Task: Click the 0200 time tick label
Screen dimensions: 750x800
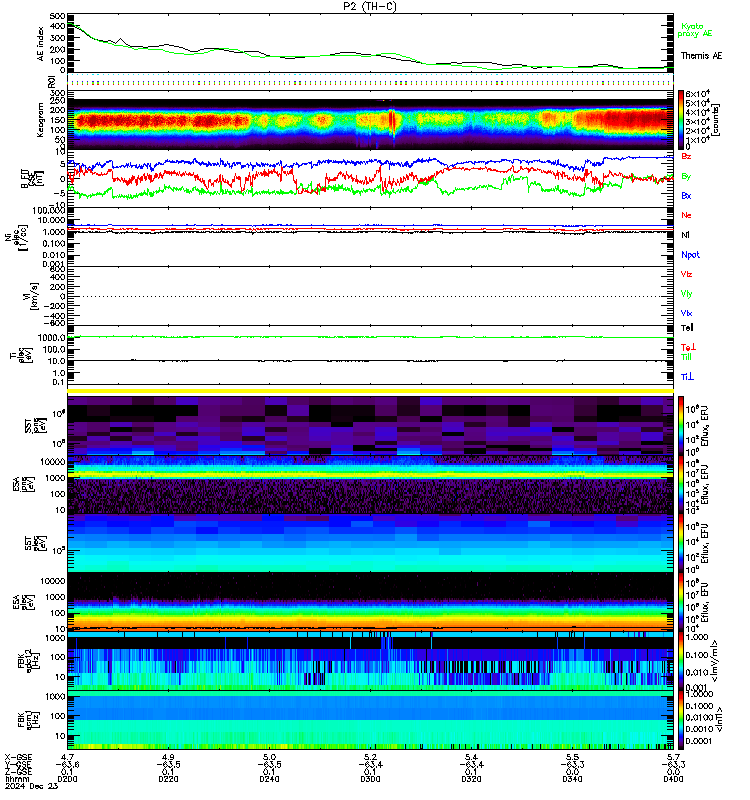Action: (x=67, y=779)
